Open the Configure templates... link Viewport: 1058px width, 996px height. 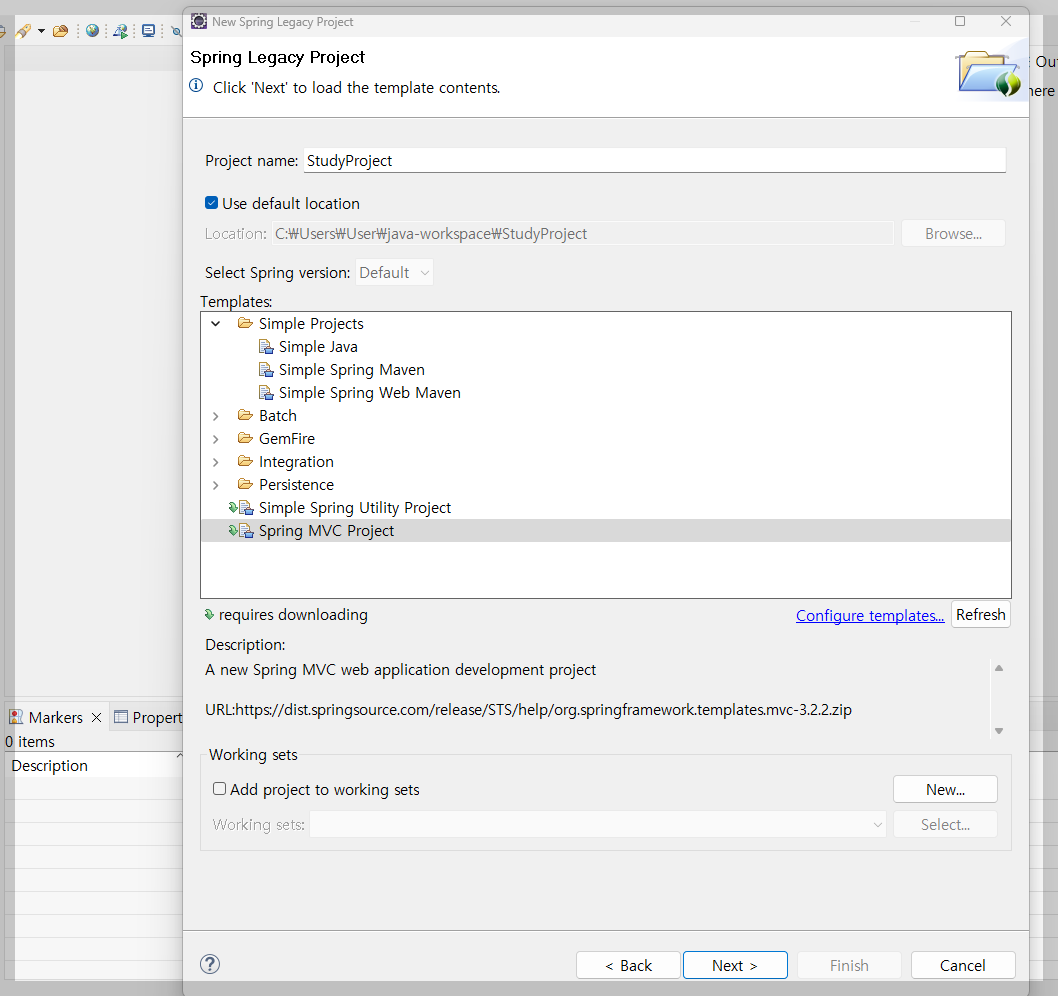click(x=870, y=615)
